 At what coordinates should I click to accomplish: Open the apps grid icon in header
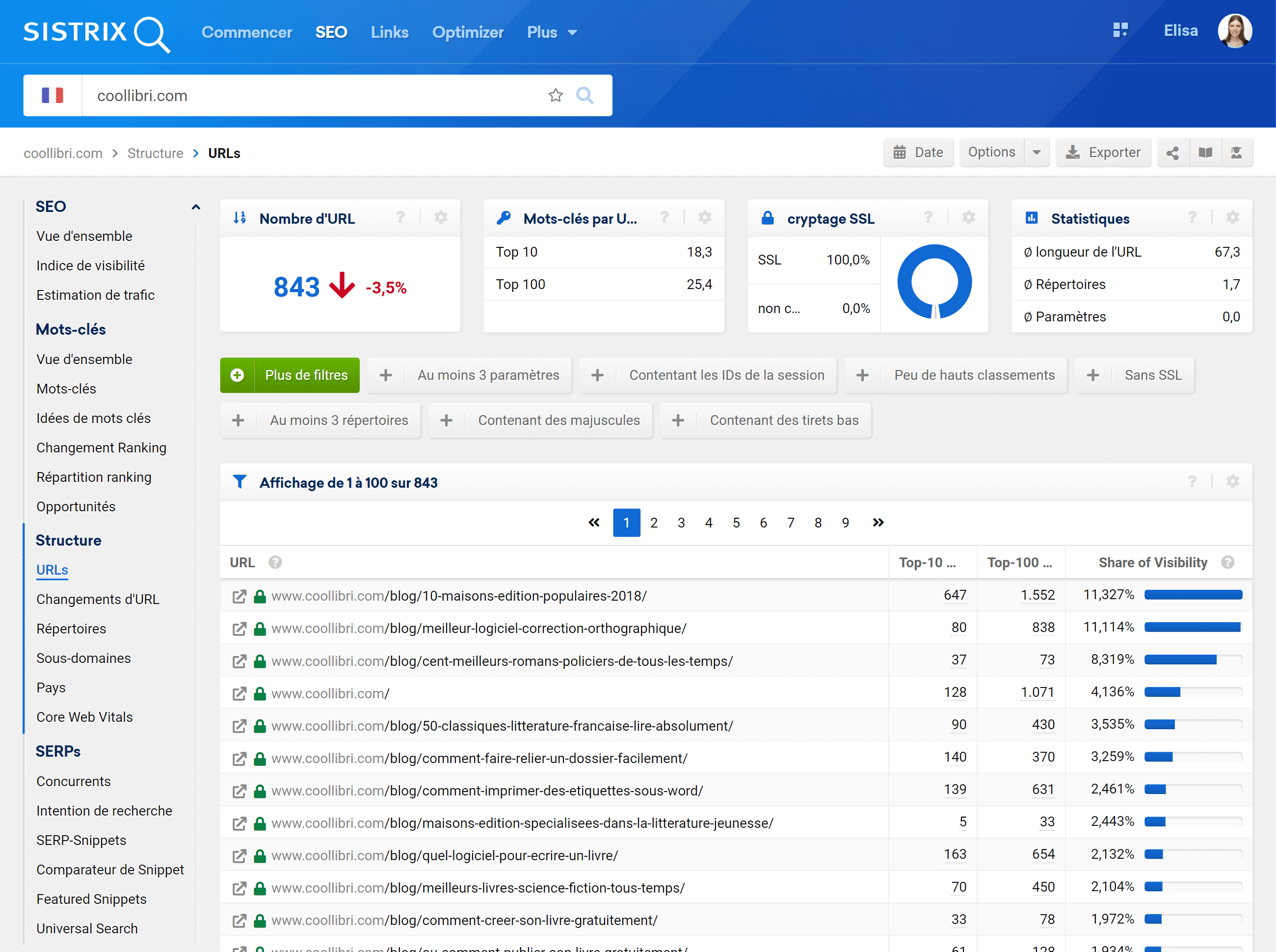[x=1120, y=30]
